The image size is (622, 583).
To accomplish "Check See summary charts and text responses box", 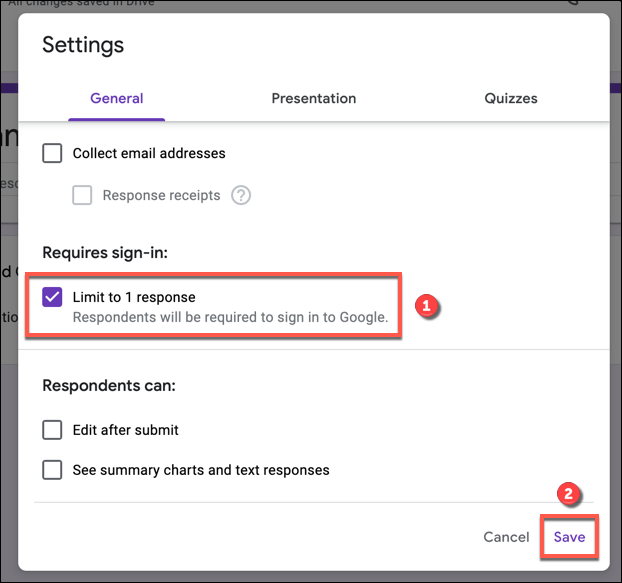I will coord(53,470).
